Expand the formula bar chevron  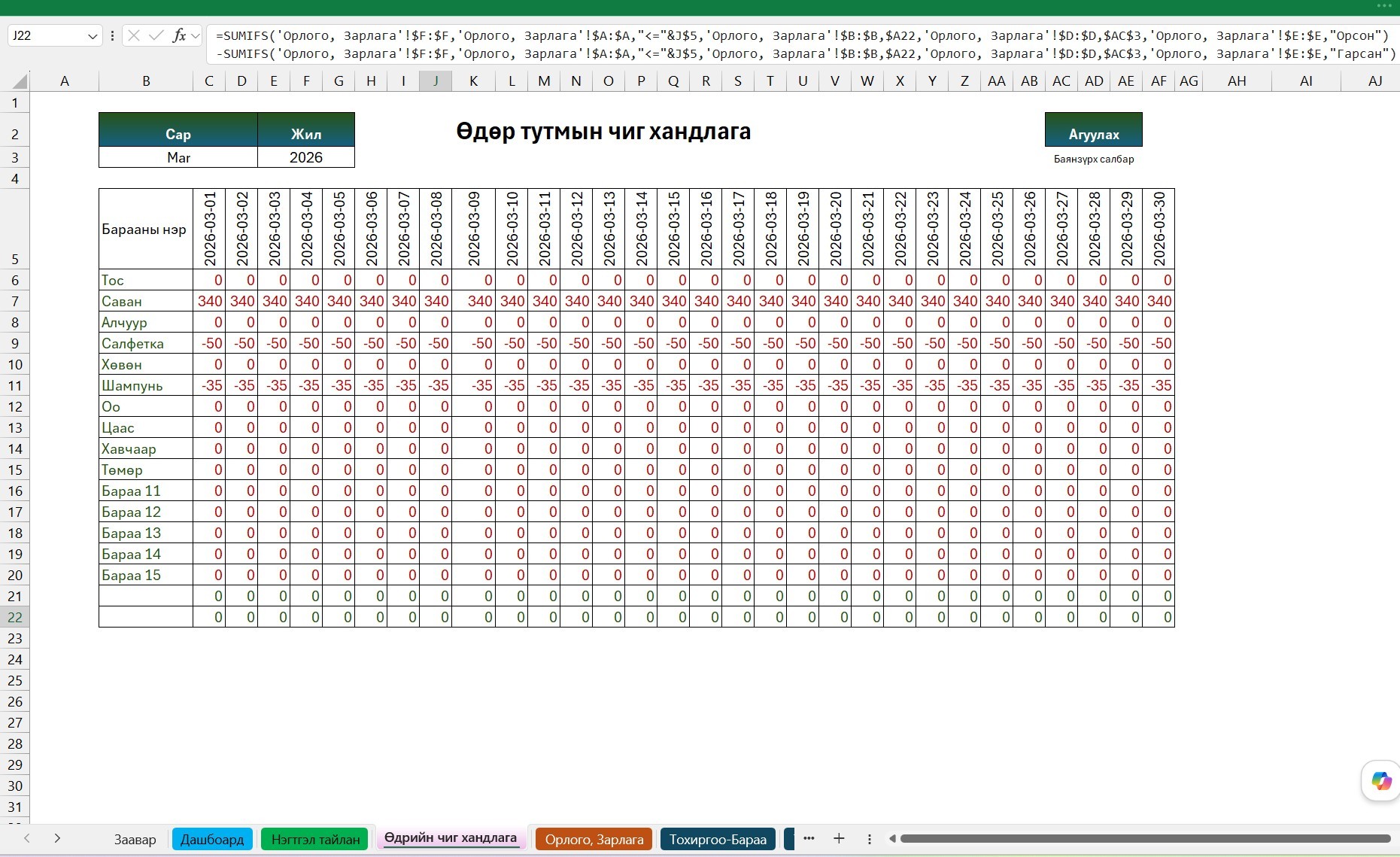[196, 35]
